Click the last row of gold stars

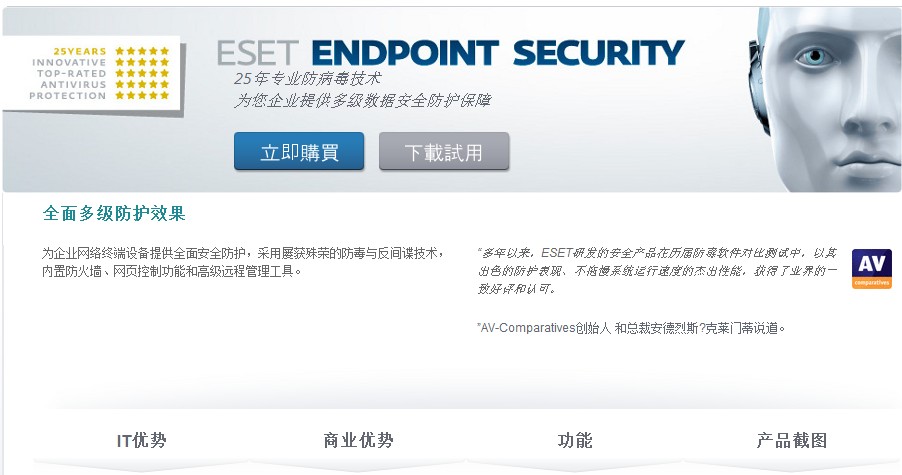click(x=142, y=95)
